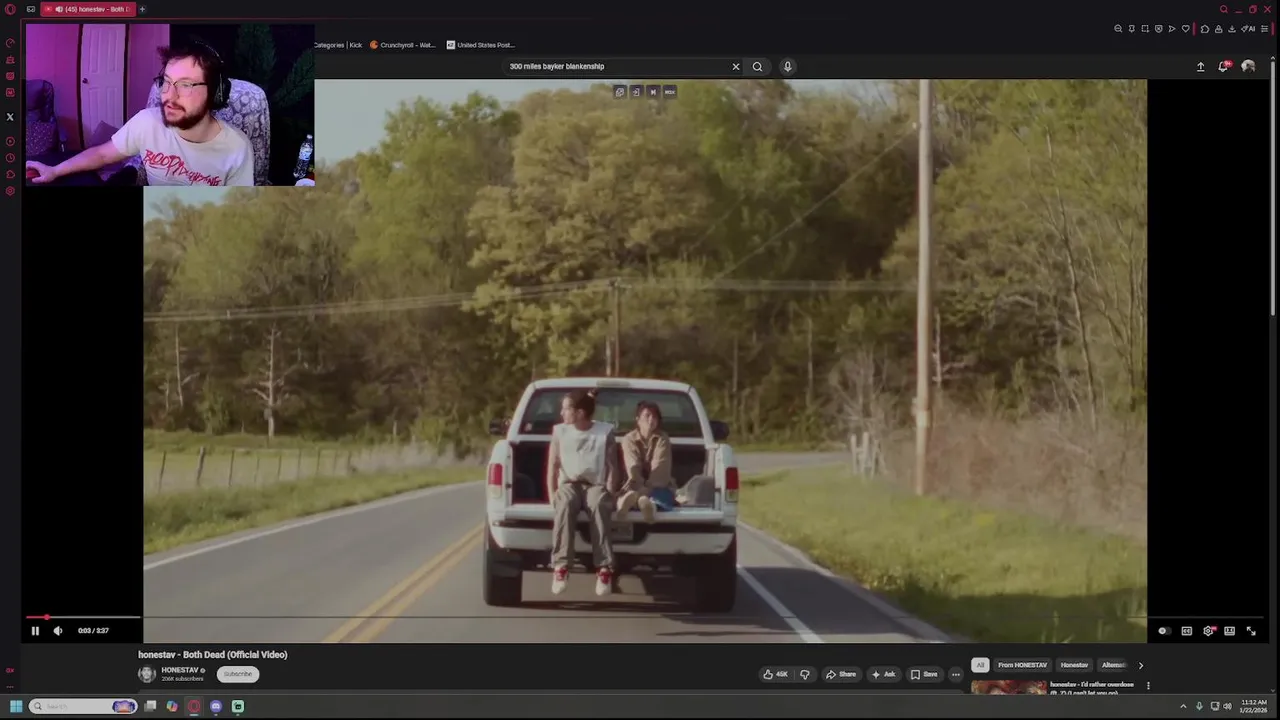Select the All filter chip
The height and width of the screenshot is (720, 1280).
(x=980, y=665)
